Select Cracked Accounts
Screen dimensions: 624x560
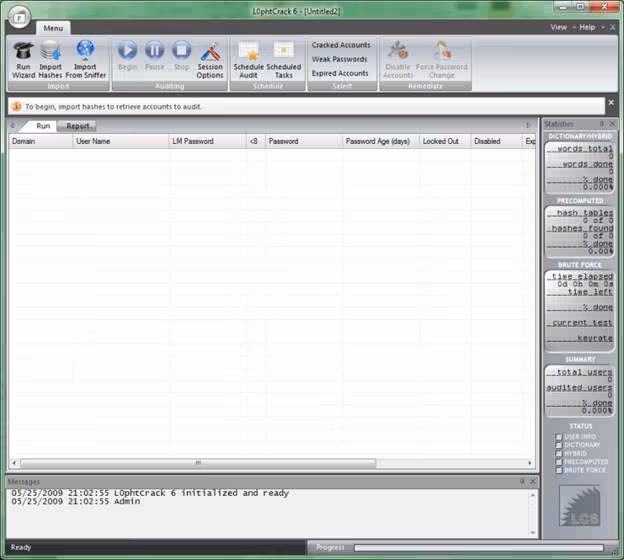click(x=341, y=45)
